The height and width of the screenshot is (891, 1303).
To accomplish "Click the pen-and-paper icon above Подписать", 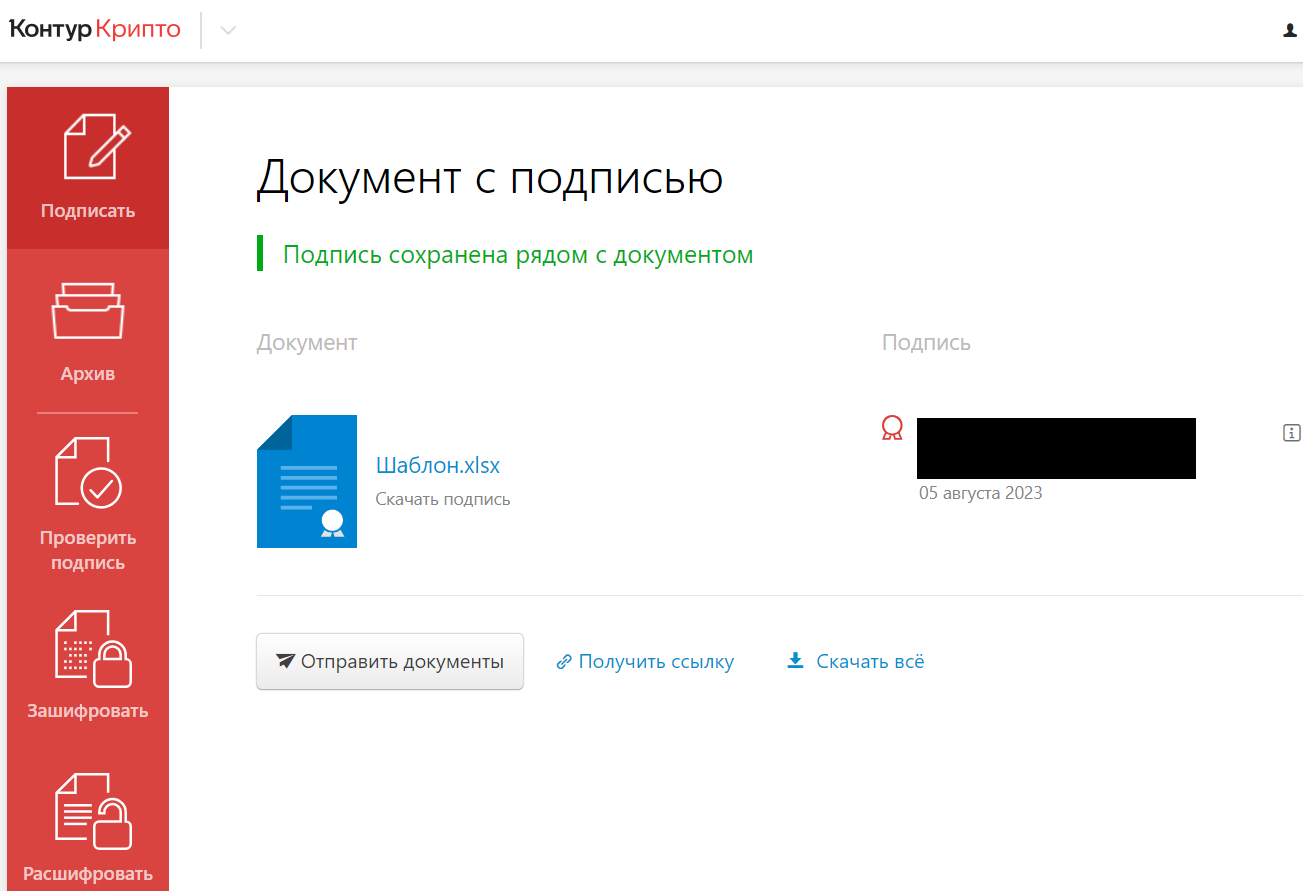I will pos(96,148).
